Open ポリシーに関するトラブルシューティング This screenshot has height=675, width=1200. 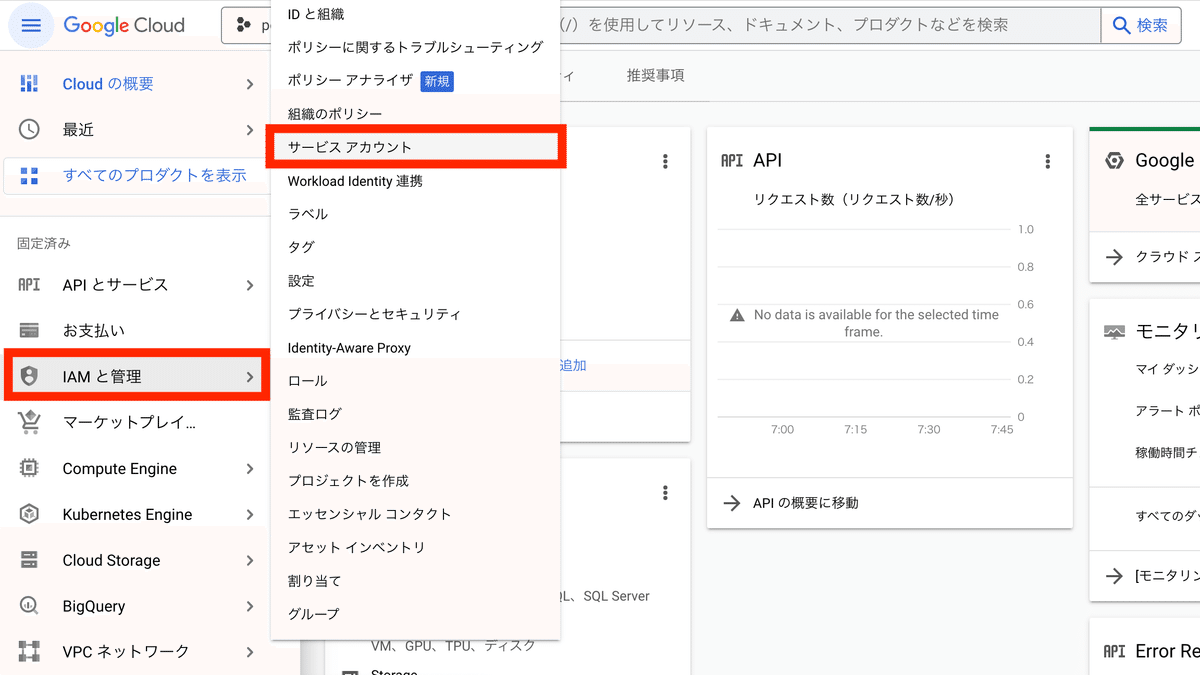[415, 47]
